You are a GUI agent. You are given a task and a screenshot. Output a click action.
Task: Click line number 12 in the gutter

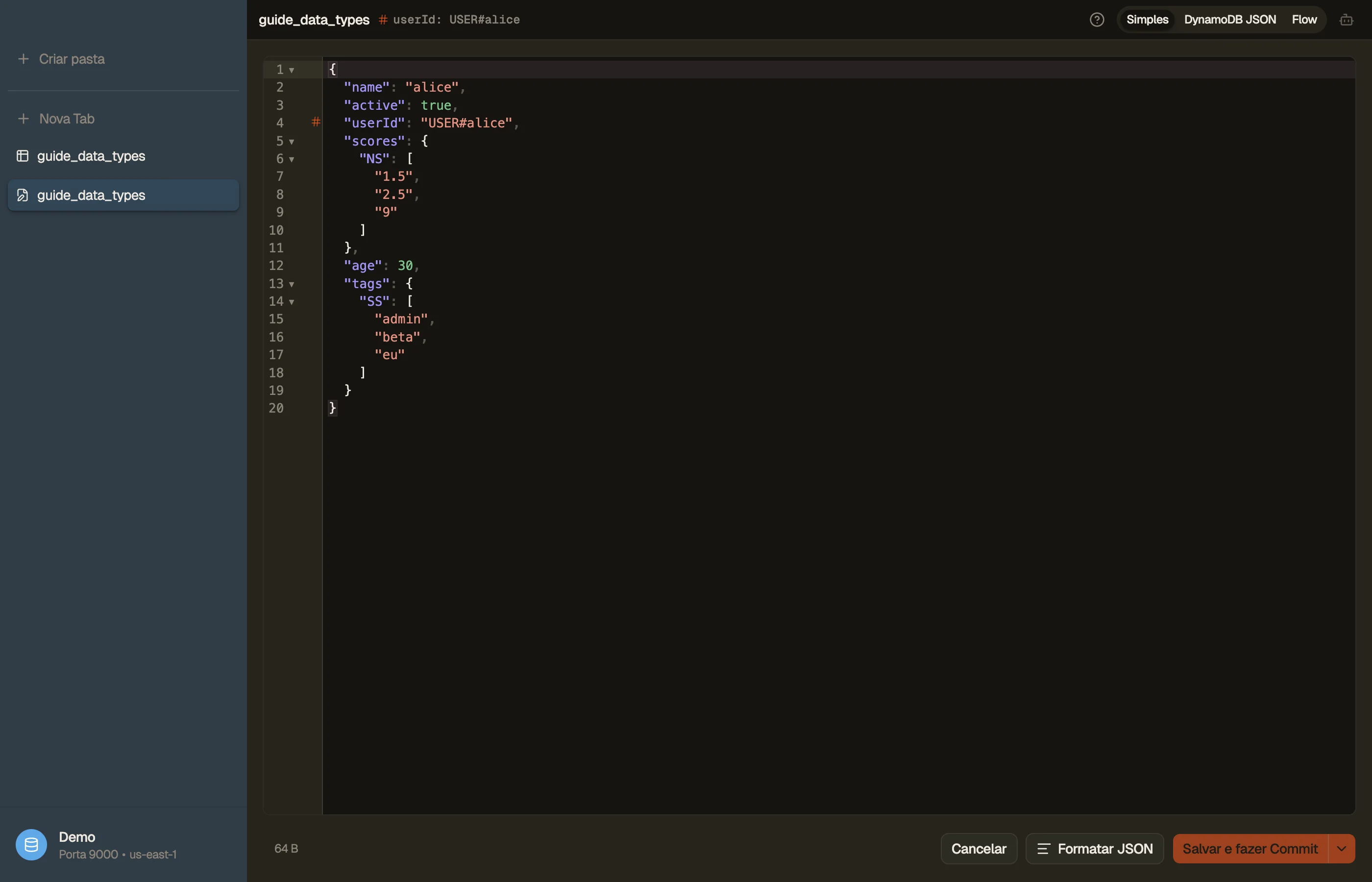(276, 266)
